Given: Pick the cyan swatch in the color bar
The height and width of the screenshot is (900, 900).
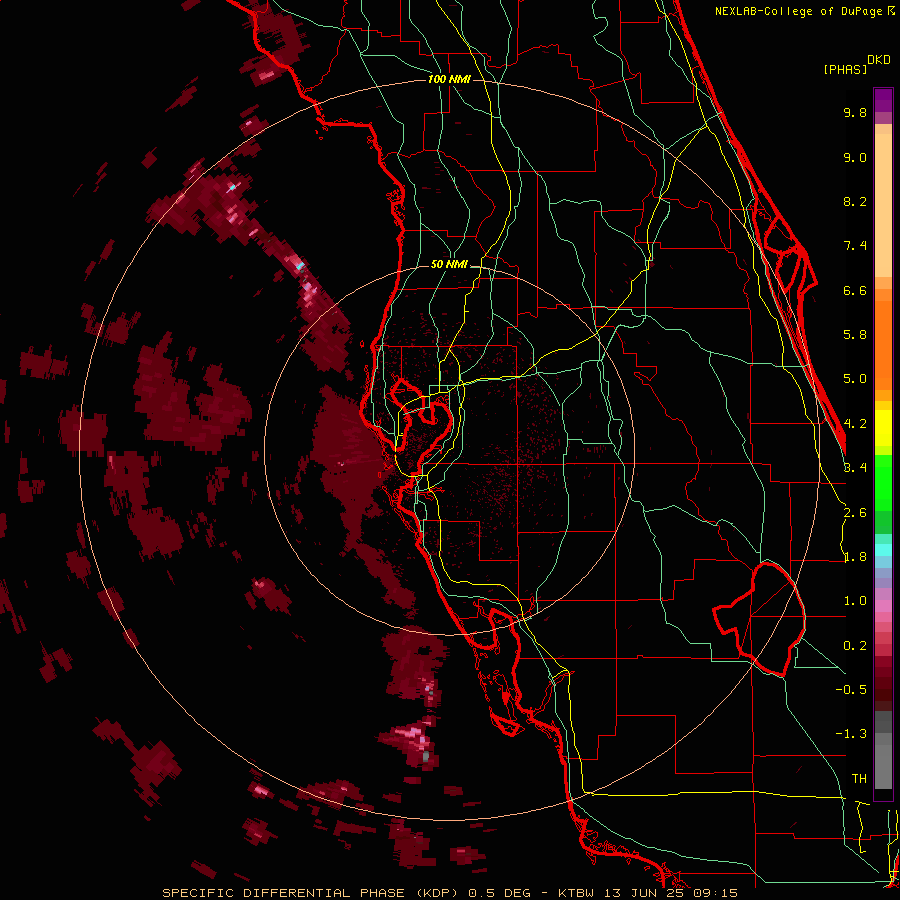Looking at the screenshot, I should pos(883,550).
